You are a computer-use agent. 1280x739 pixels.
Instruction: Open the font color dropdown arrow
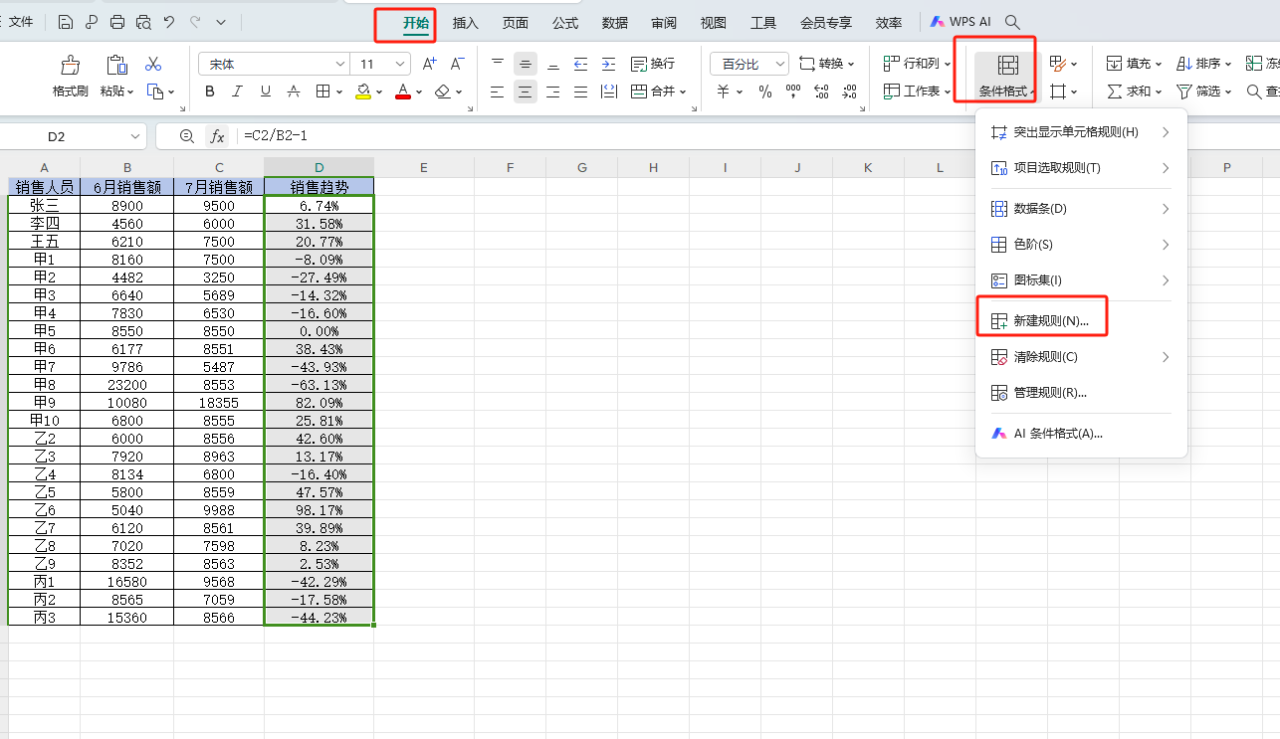point(419,92)
